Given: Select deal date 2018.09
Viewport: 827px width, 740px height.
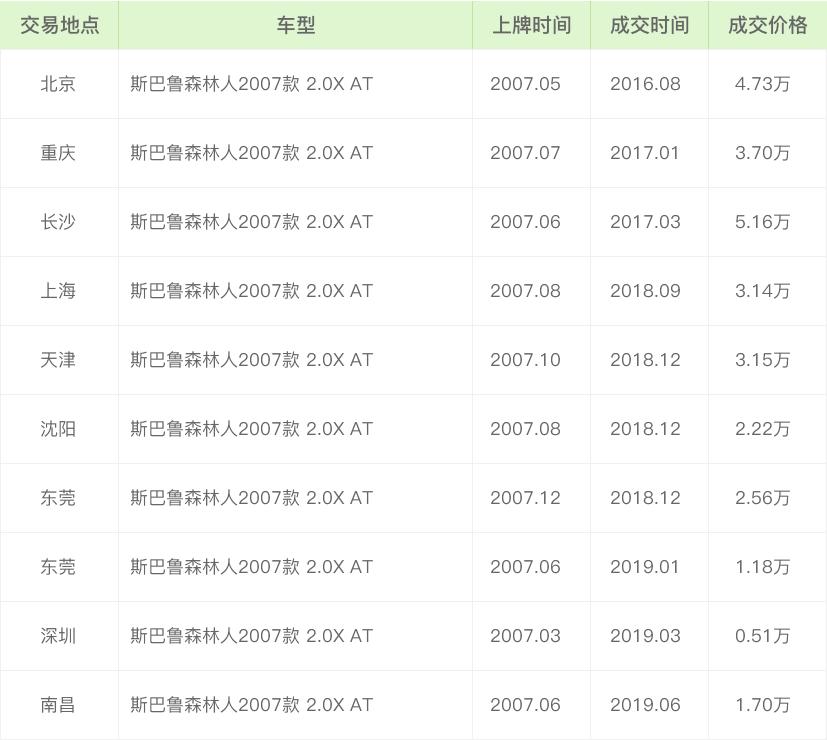Looking at the screenshot, I should pos(645,291).
